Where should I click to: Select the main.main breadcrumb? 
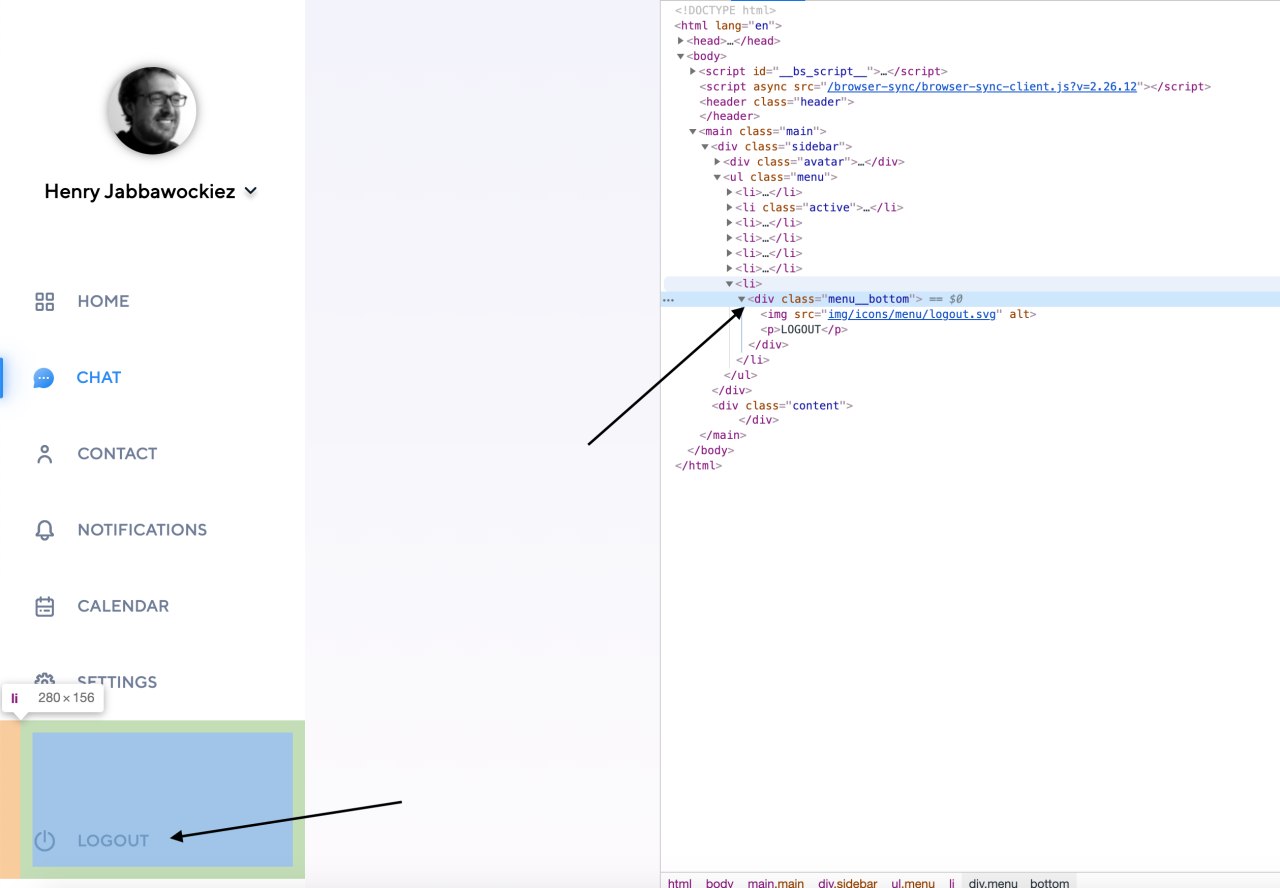point(776,883)
